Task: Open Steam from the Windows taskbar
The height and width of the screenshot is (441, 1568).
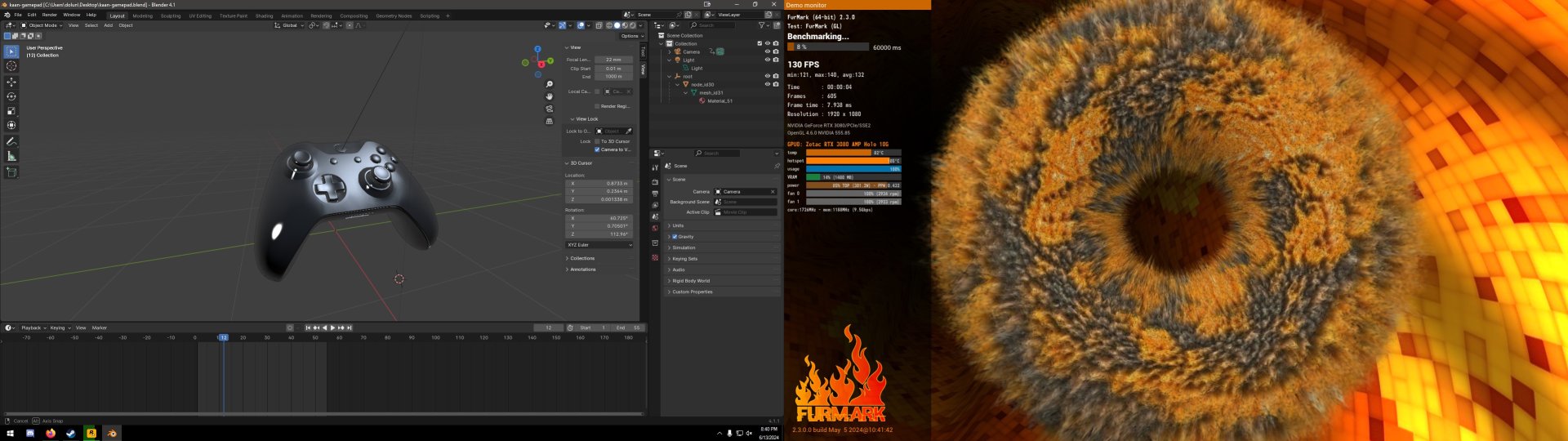Action: tap(71, 433)
